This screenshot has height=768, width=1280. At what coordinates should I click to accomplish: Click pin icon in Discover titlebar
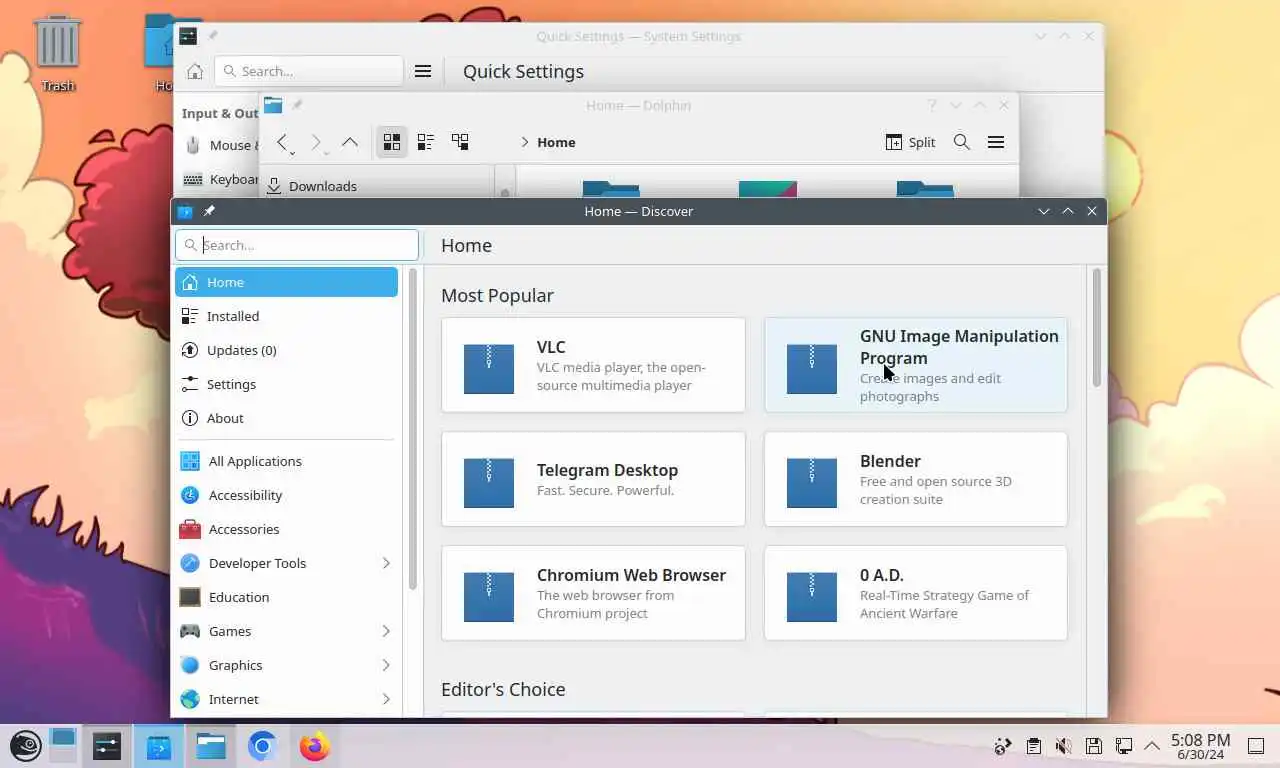[x=209, y=211]
